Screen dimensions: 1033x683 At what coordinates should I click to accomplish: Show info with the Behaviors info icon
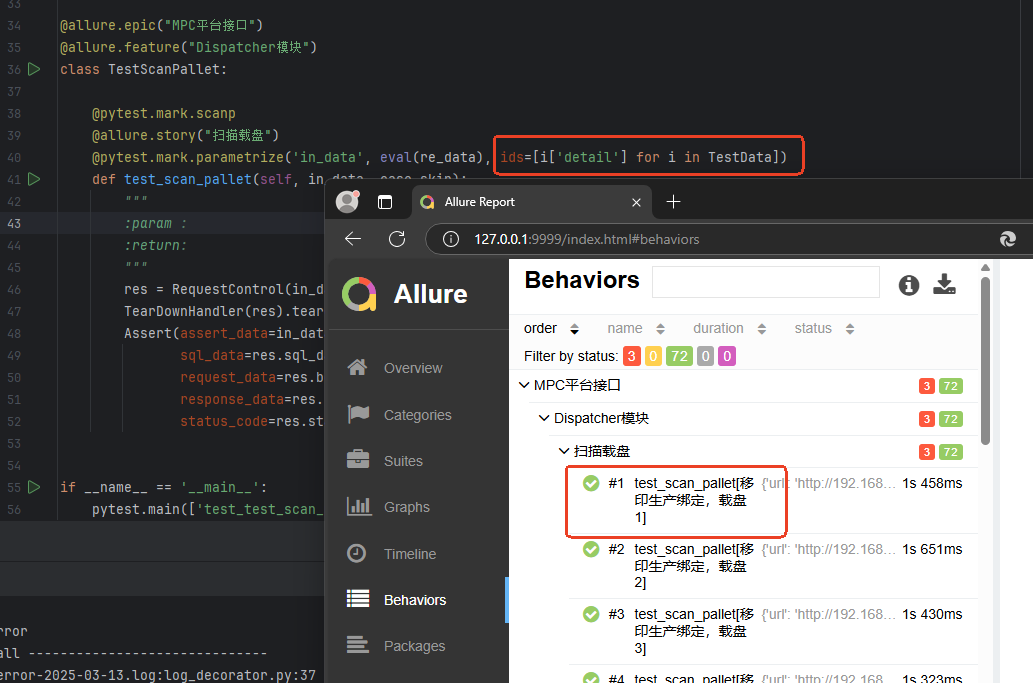point(908,285)
